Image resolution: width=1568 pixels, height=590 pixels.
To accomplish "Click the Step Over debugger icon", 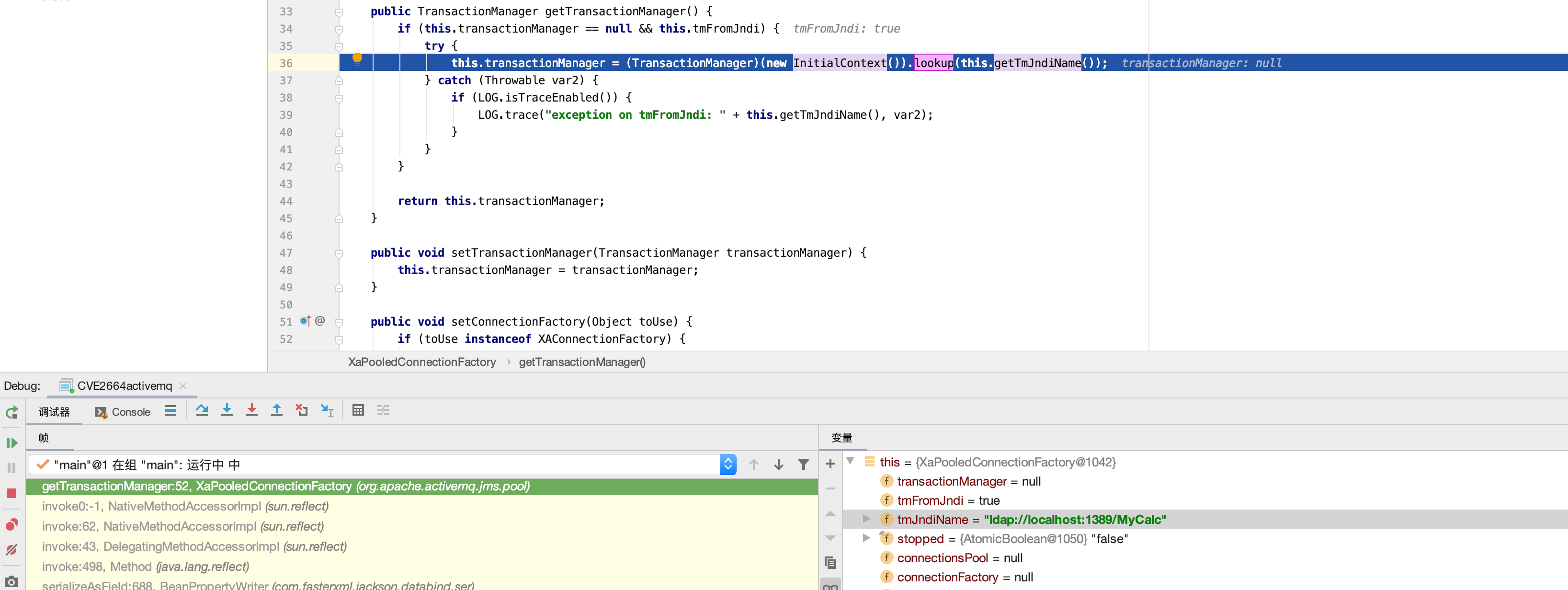I will coord(202,410).
